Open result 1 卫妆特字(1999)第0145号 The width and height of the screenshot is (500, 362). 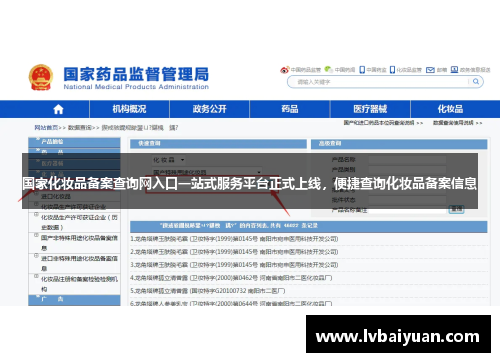(x=234, y=239)
